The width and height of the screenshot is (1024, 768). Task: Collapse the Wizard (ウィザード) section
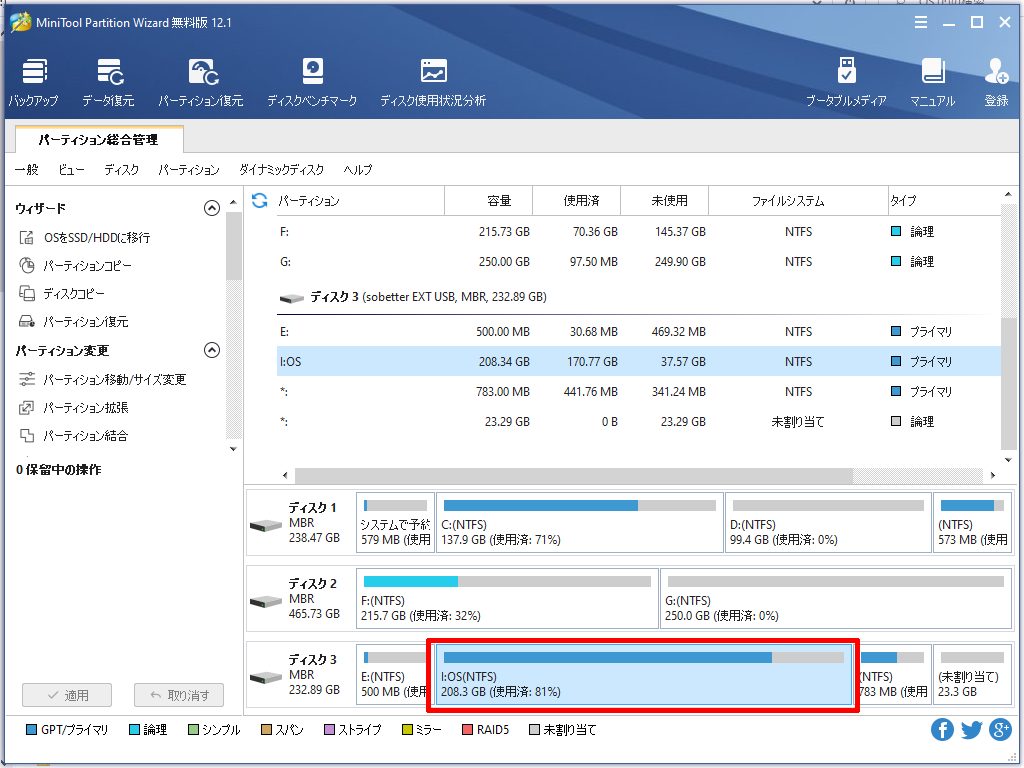[x=212, y=208]
